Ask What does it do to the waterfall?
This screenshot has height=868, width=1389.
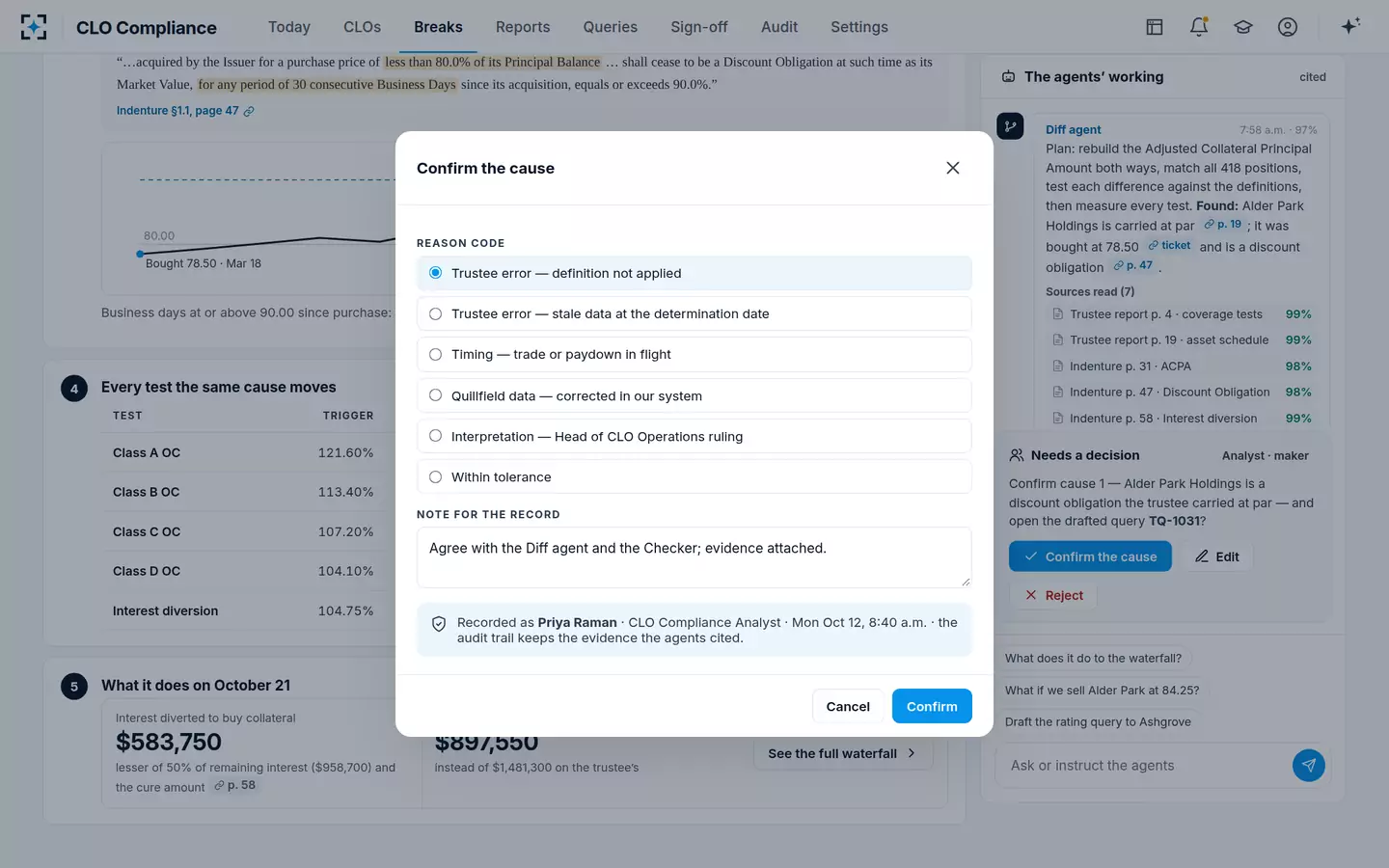(1093, 659)
